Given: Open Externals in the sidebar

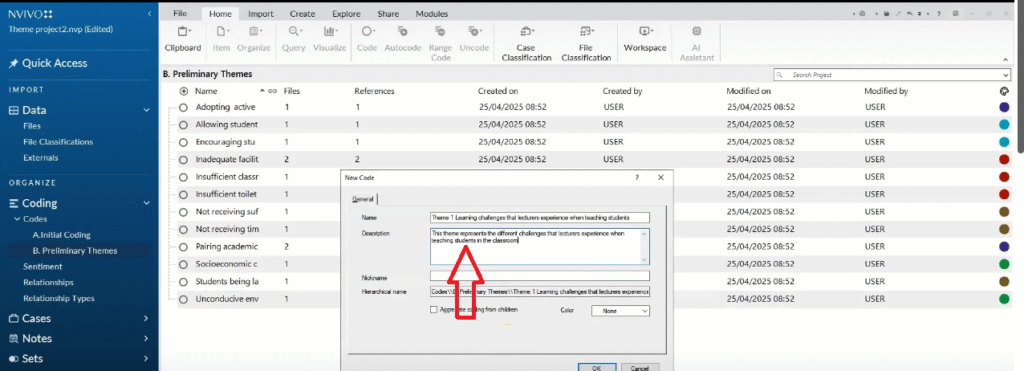Looking at the screenshot, I should click(x=40, y=157).
